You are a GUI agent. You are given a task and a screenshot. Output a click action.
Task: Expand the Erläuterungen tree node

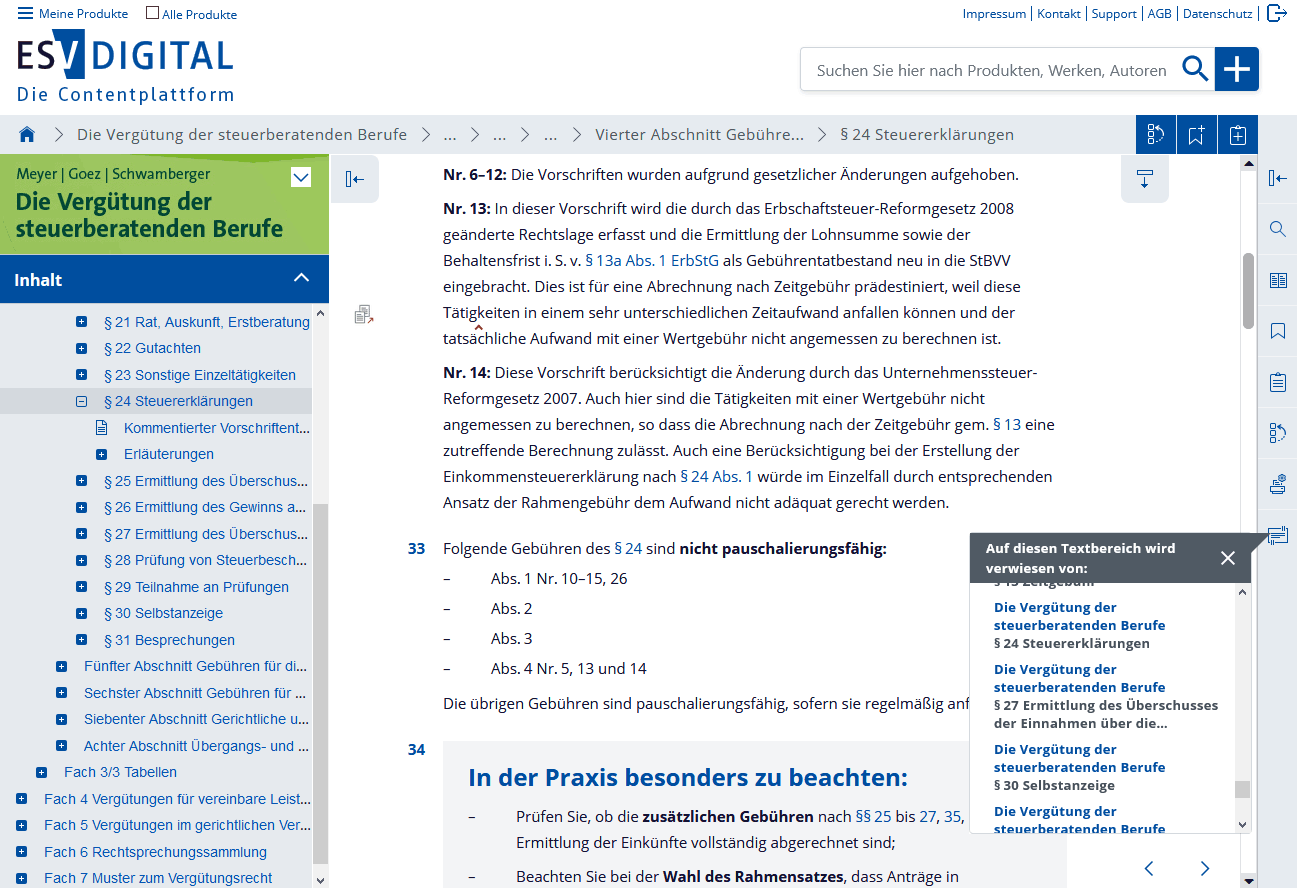(x=101, y=454)
